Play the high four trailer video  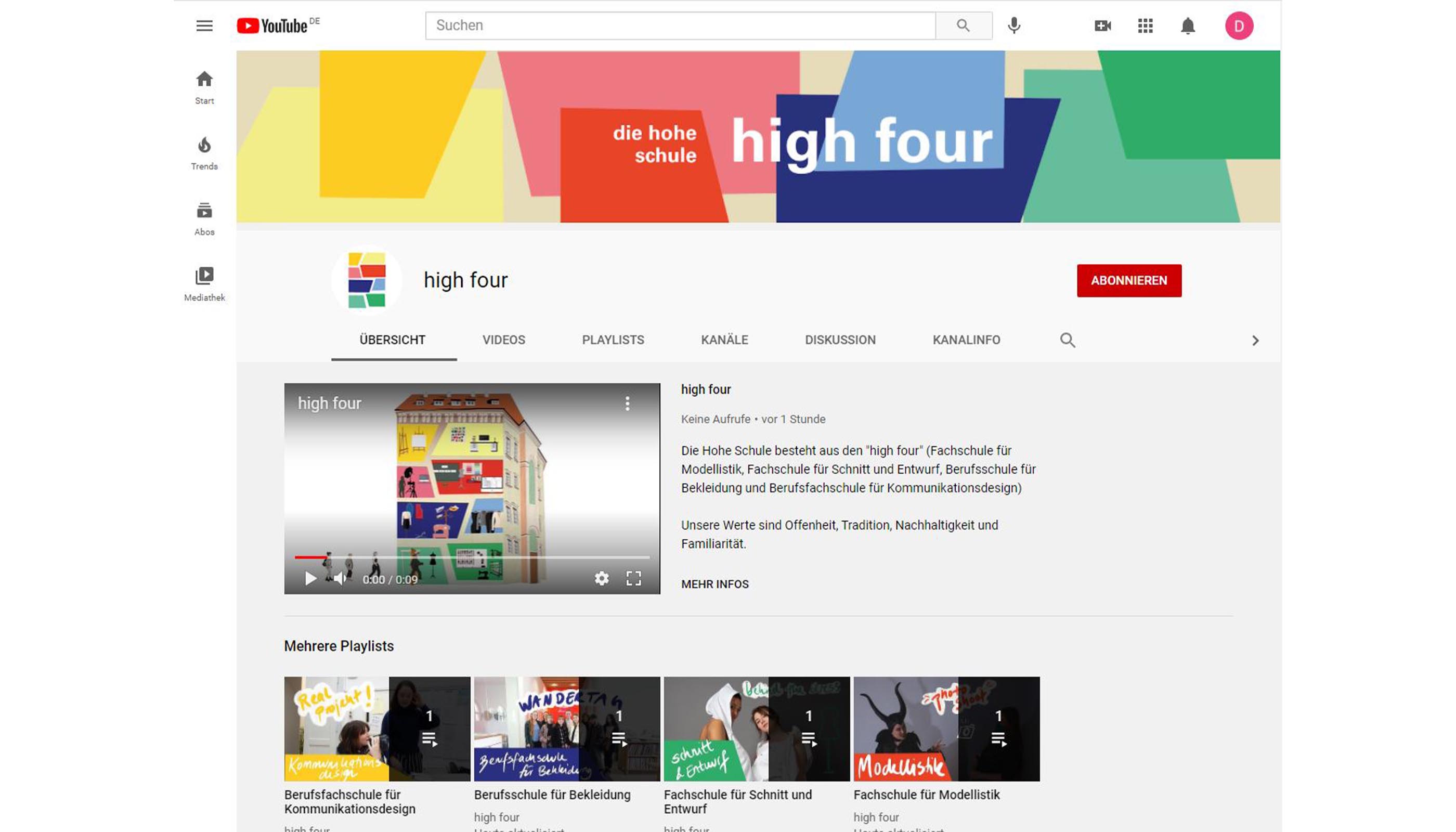(x=310, y=579)
